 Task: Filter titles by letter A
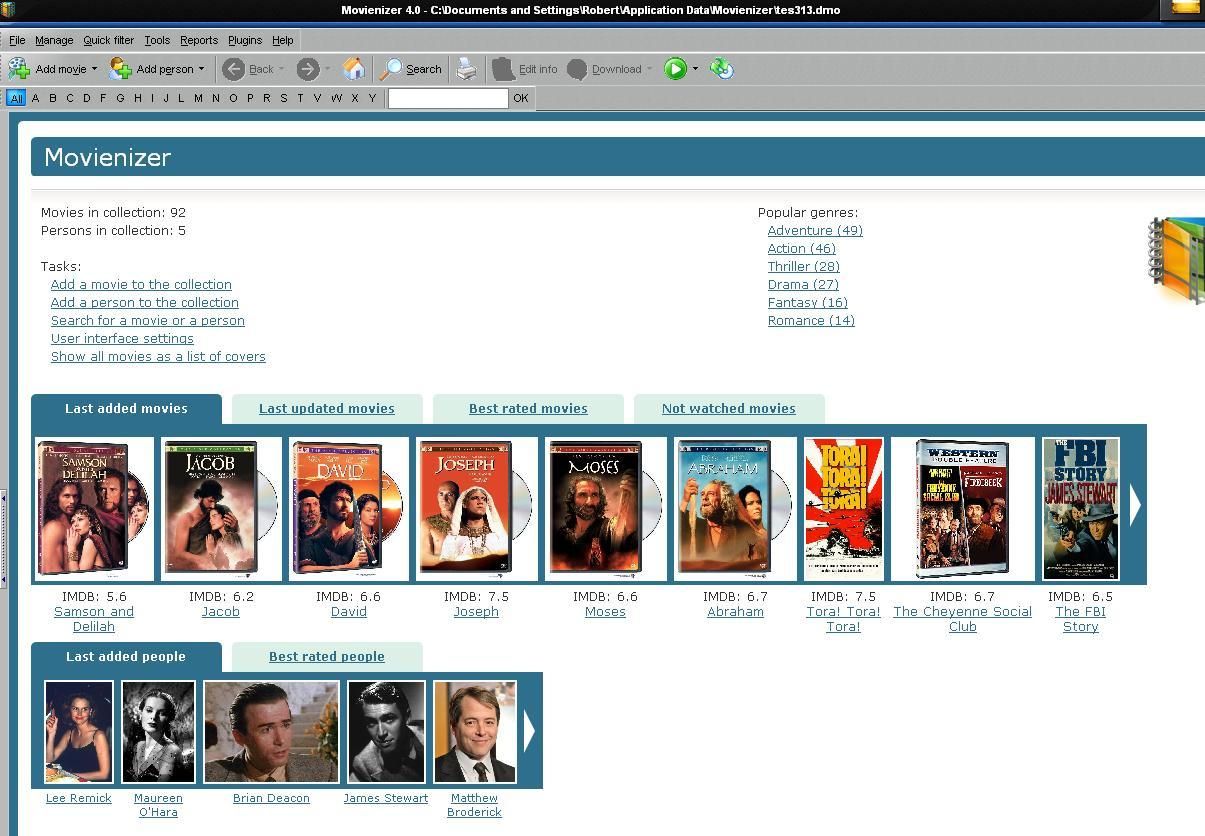pyautogui.click(x=35, y=98)
